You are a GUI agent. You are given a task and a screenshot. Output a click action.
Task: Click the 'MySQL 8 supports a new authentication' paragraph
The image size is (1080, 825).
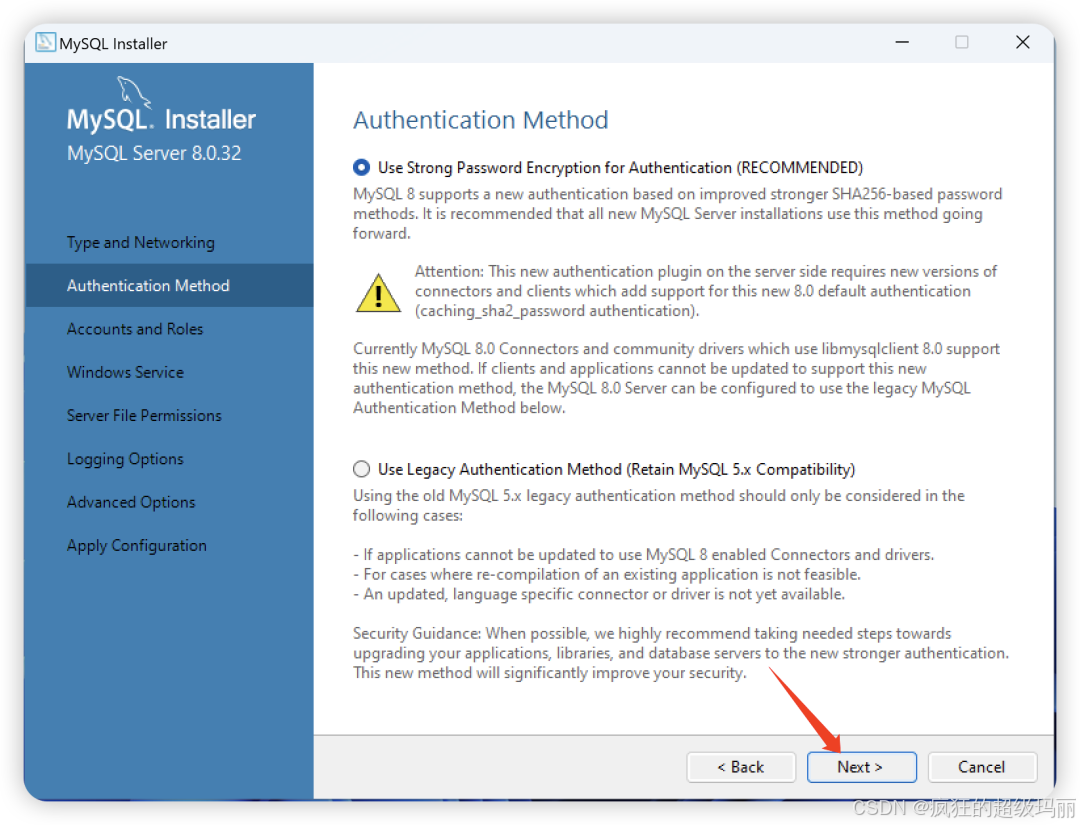(x=678, y=213)
